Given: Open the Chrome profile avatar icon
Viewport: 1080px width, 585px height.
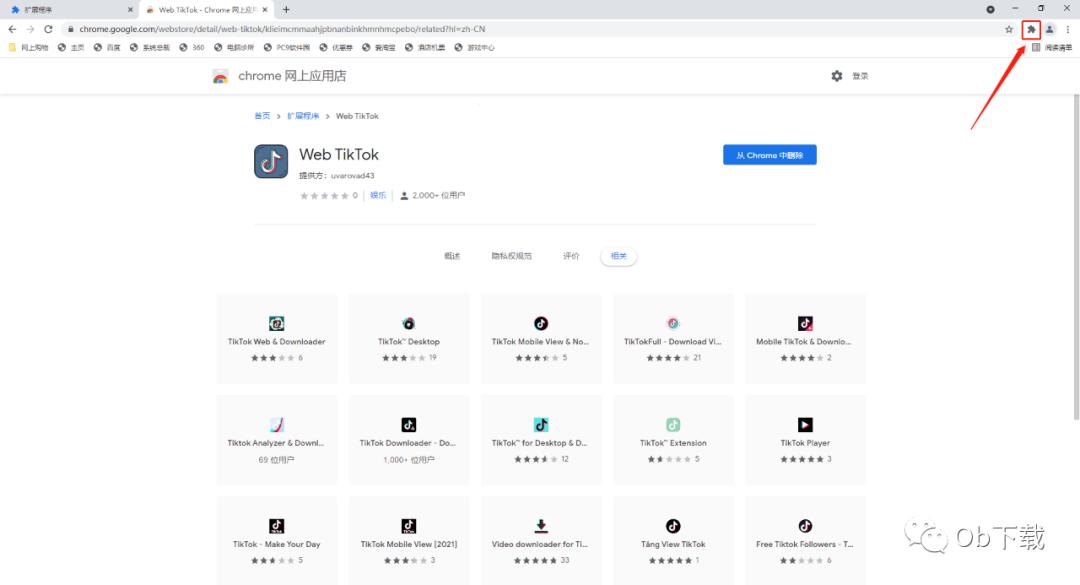Looking at the screenshot, I should pos(1049,29).
